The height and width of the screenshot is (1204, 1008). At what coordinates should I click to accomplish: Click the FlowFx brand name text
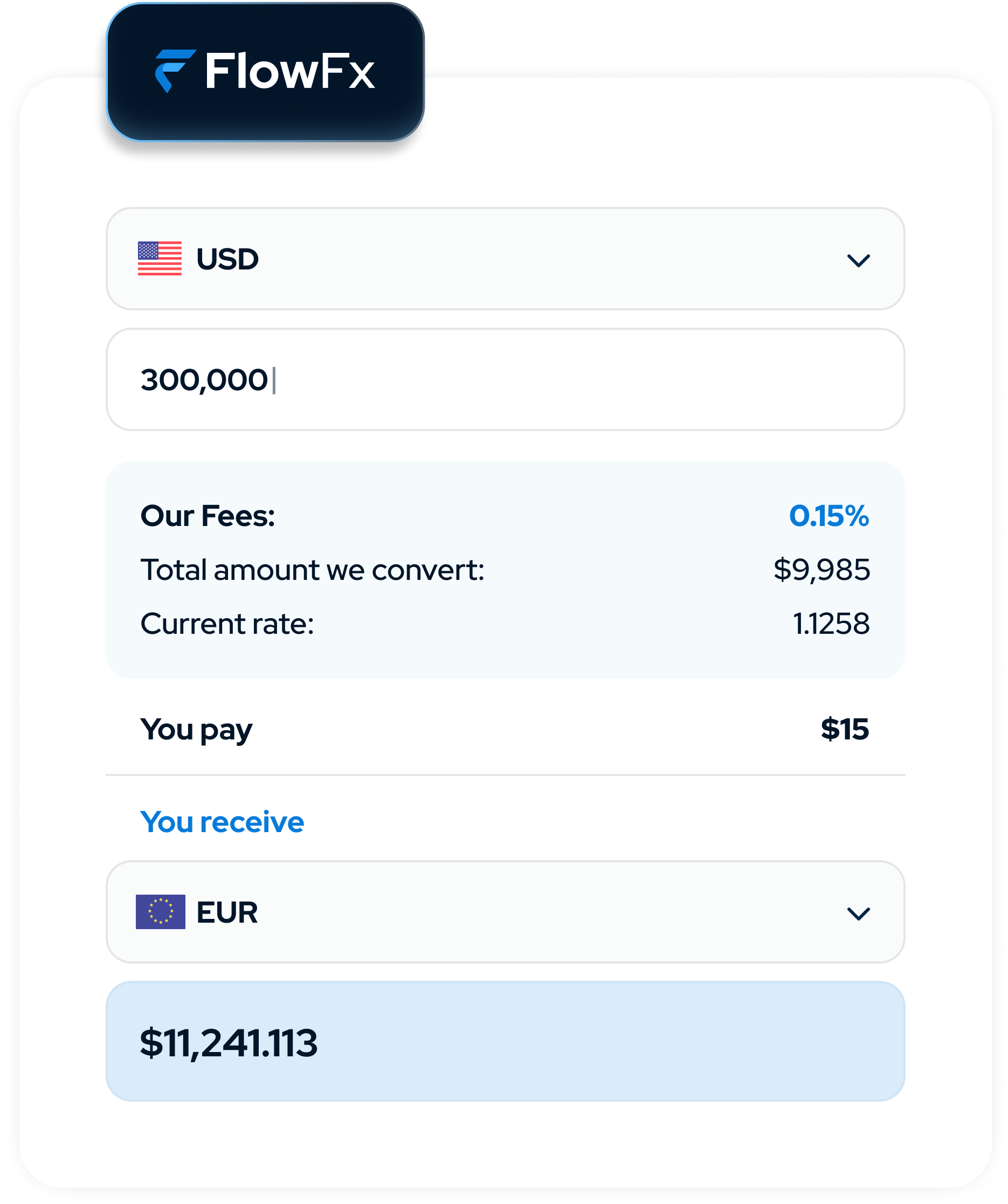point(290,71)
